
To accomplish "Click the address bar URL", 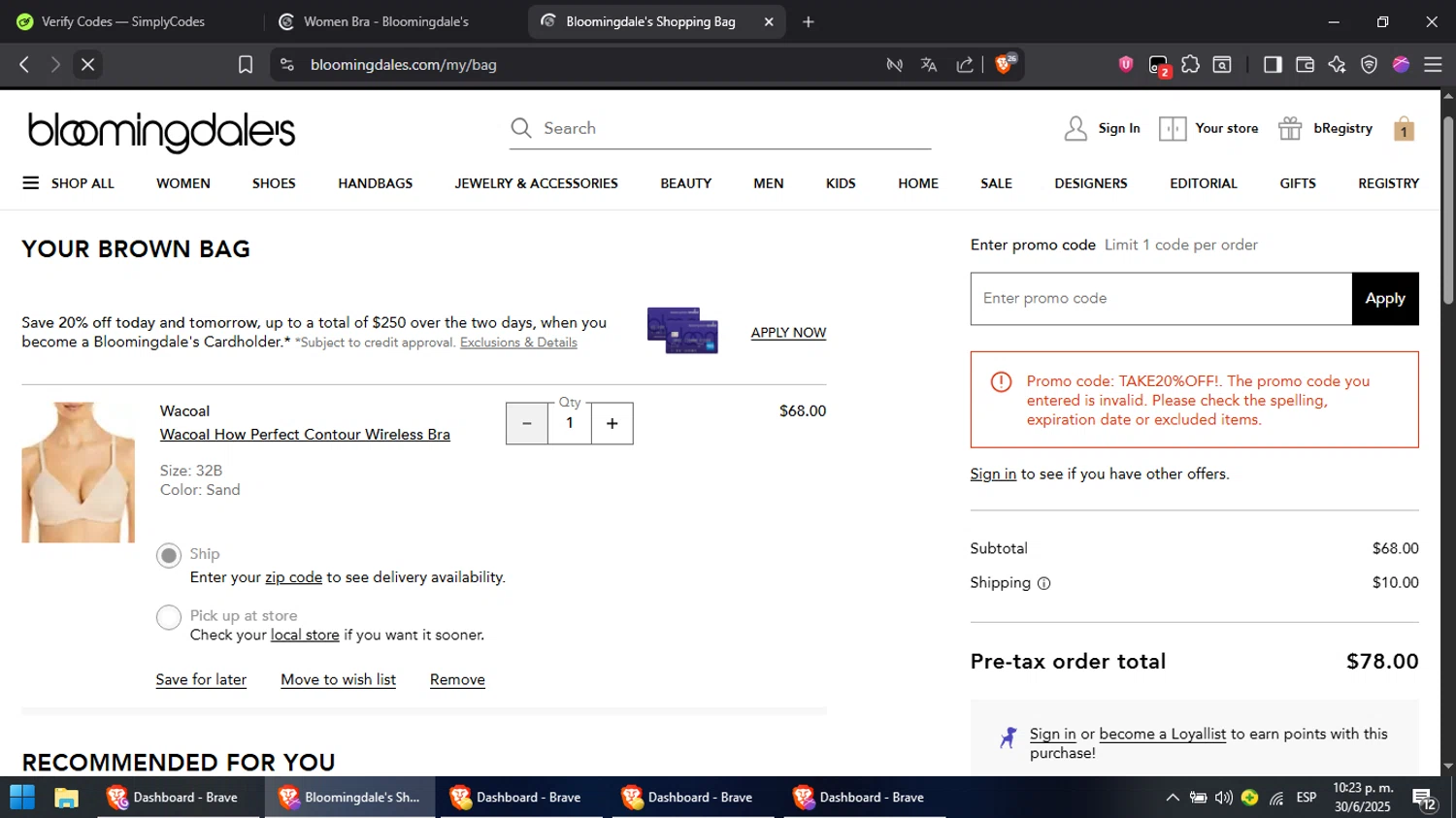I will [x=404, y=65].
